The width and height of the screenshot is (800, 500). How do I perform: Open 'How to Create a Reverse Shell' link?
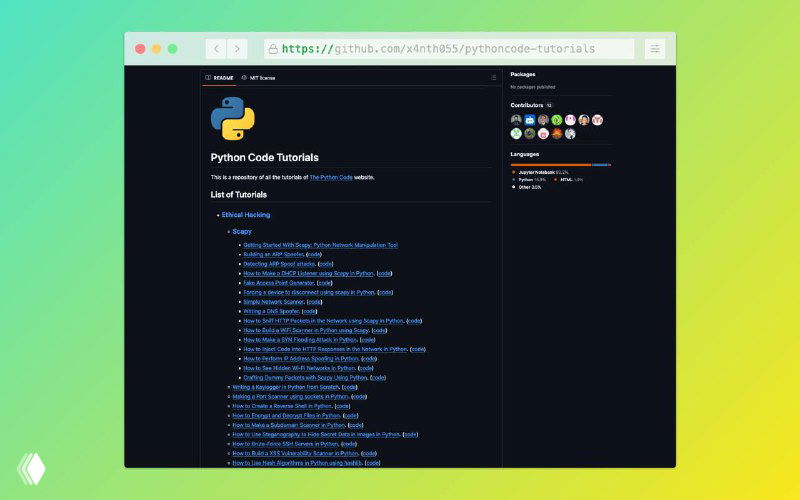point(282,406)
